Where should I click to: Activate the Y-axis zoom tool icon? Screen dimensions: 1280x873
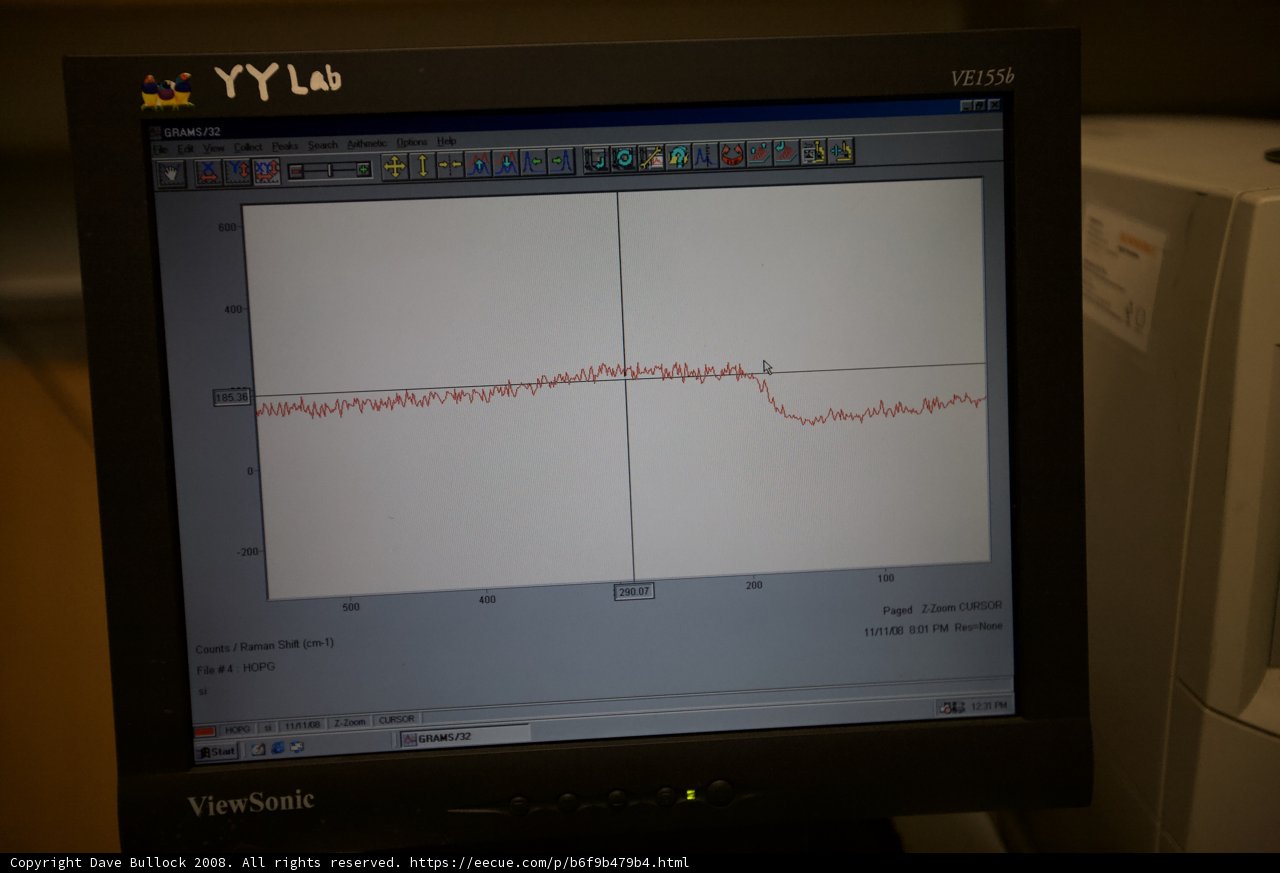pos(238,172)
